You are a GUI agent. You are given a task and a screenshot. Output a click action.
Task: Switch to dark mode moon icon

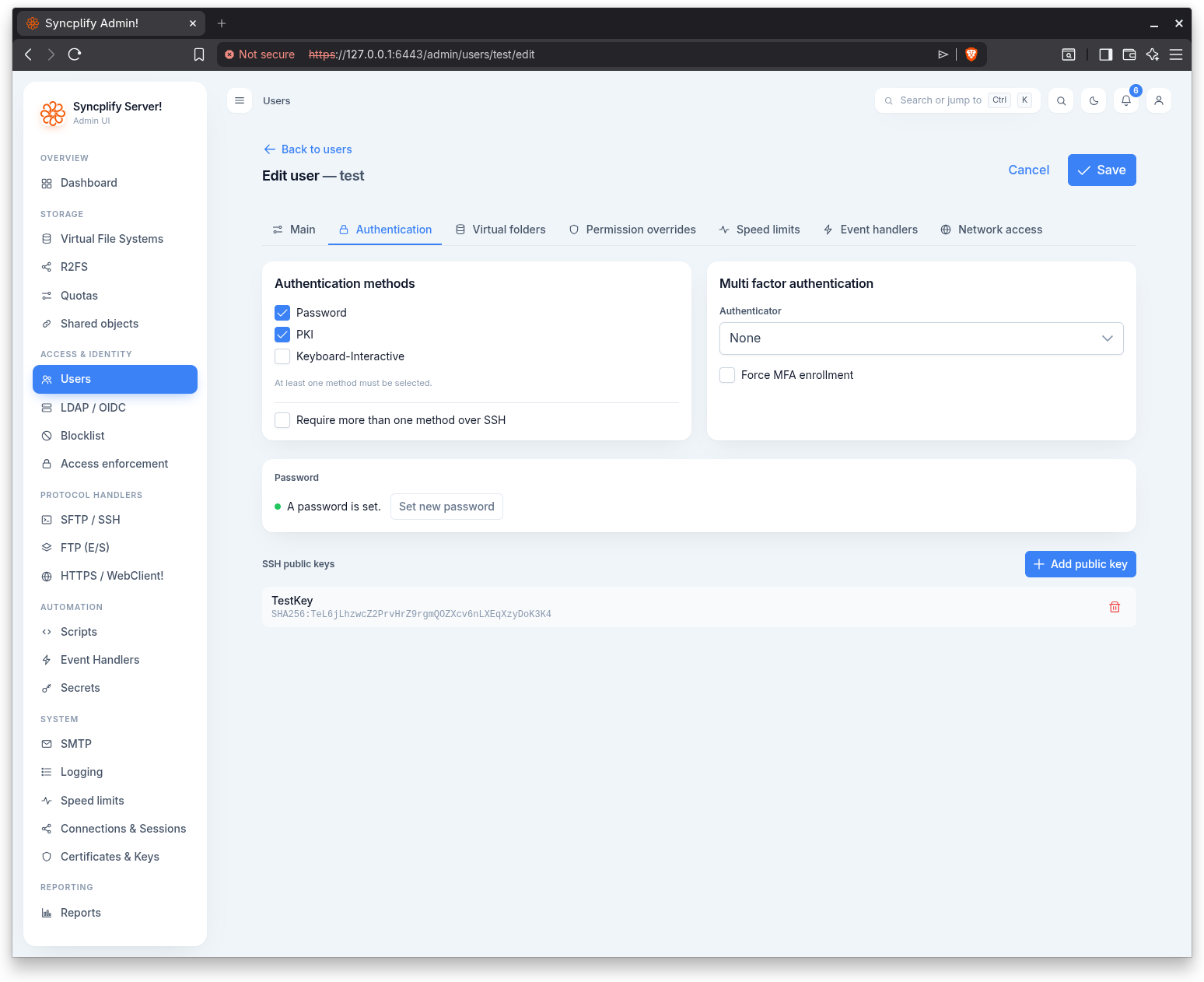(1094, 100)
